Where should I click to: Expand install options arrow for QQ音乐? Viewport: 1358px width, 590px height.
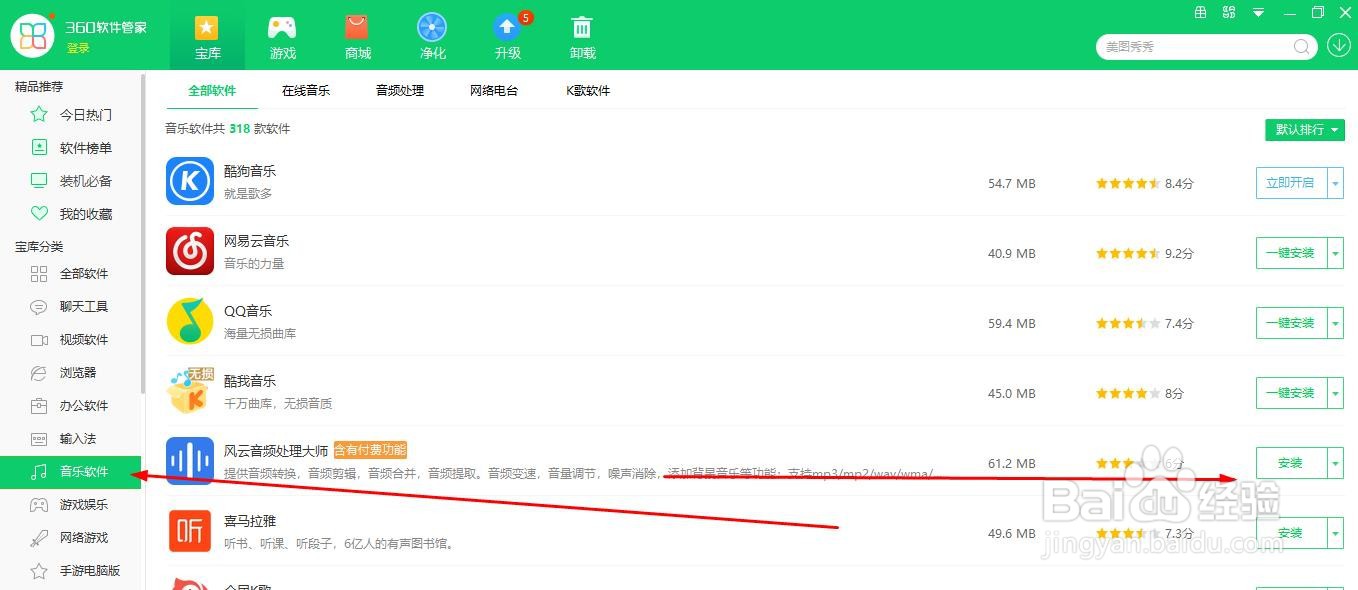coord(1336,323)
